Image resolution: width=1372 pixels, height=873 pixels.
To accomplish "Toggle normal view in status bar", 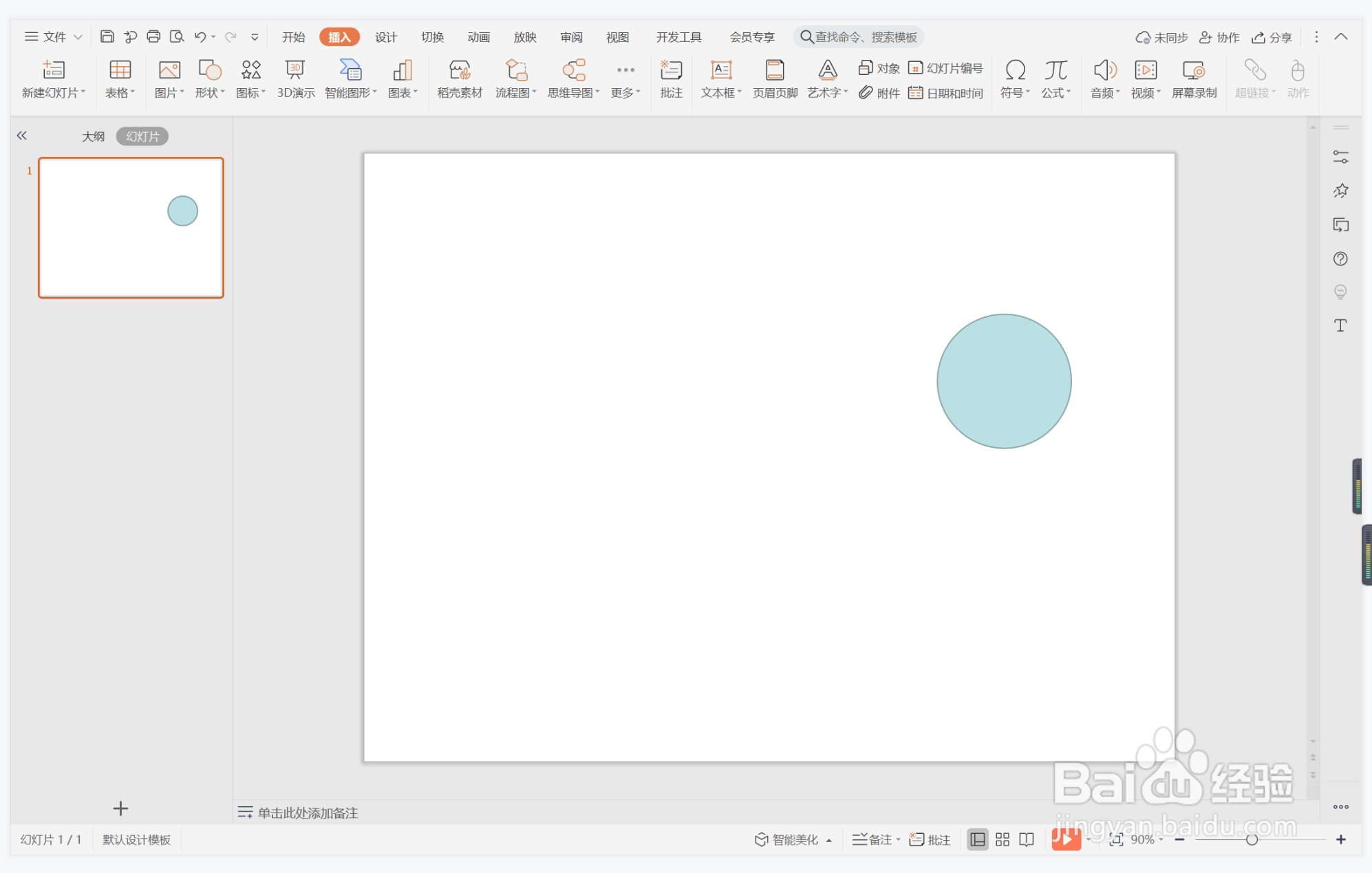I will 977,839.
